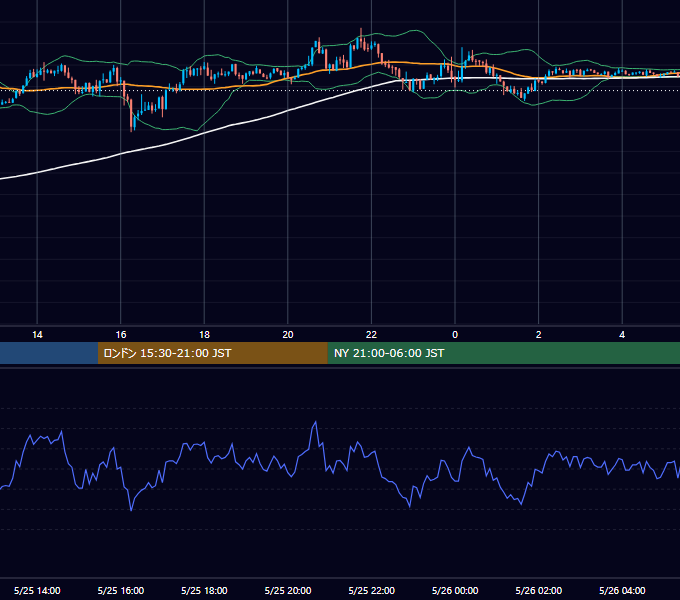Click the NY 21:00-06:00 JST session bar
The height and width of the screenshot is (600, 680).
[x=503, y=353]
